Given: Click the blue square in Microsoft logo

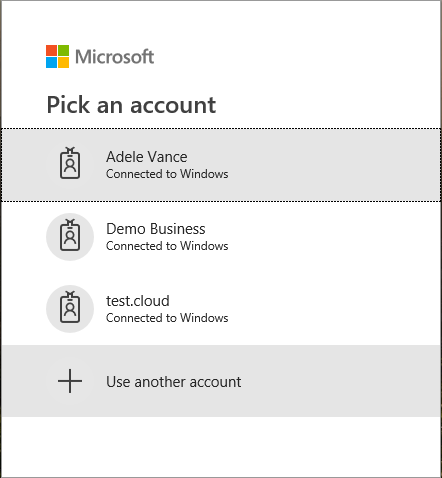Looking at the screenshot, I should pyautogui.click(x=51, y=63).
